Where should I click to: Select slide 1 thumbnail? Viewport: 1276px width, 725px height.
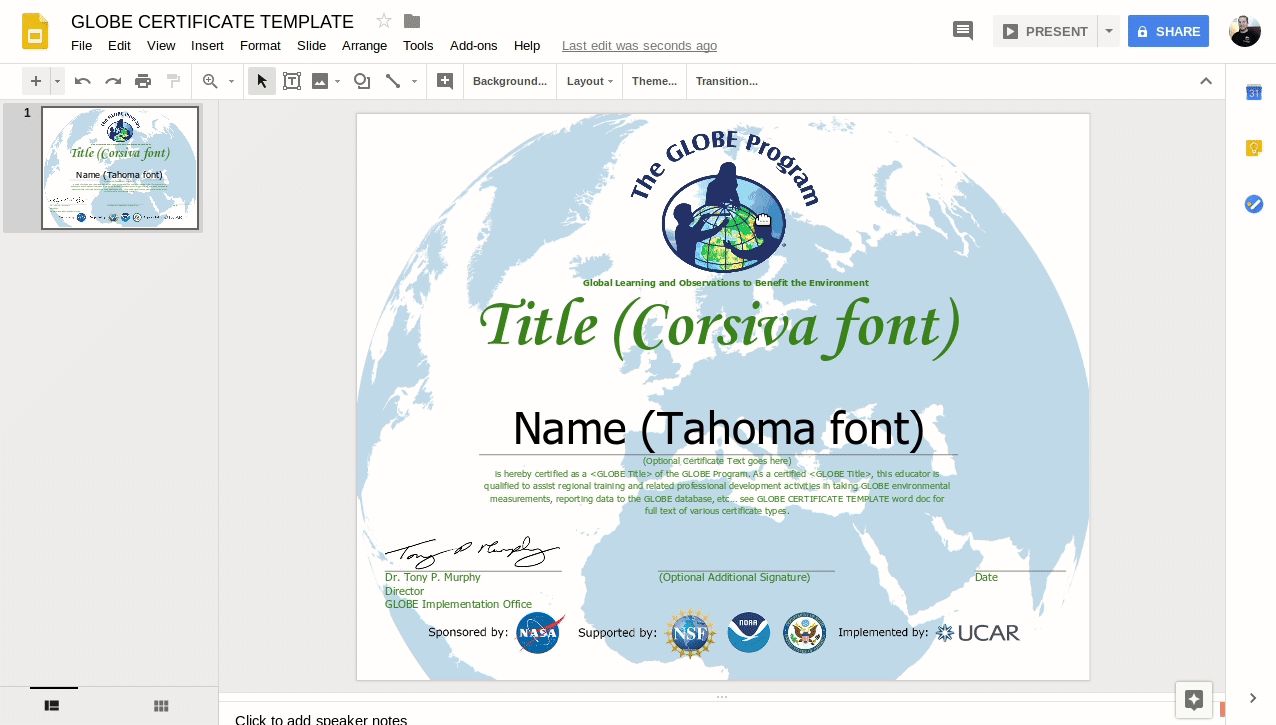pos(120,168)
